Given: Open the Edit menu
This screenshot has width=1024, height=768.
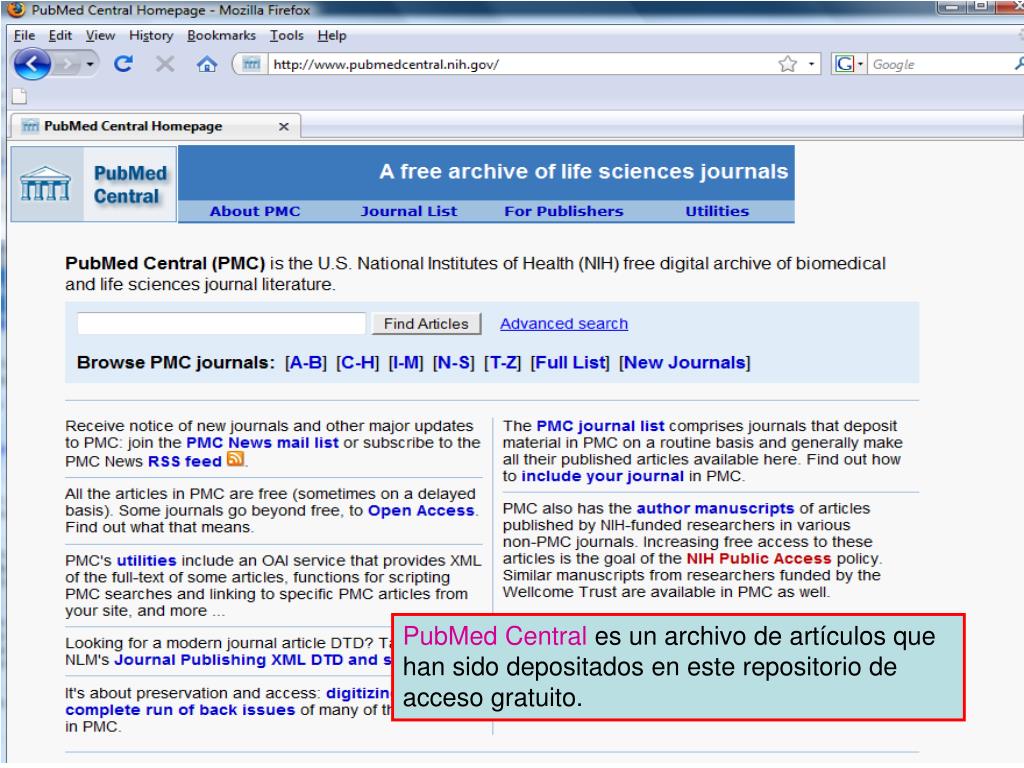Looking at the screenshot, I should 60,35.
